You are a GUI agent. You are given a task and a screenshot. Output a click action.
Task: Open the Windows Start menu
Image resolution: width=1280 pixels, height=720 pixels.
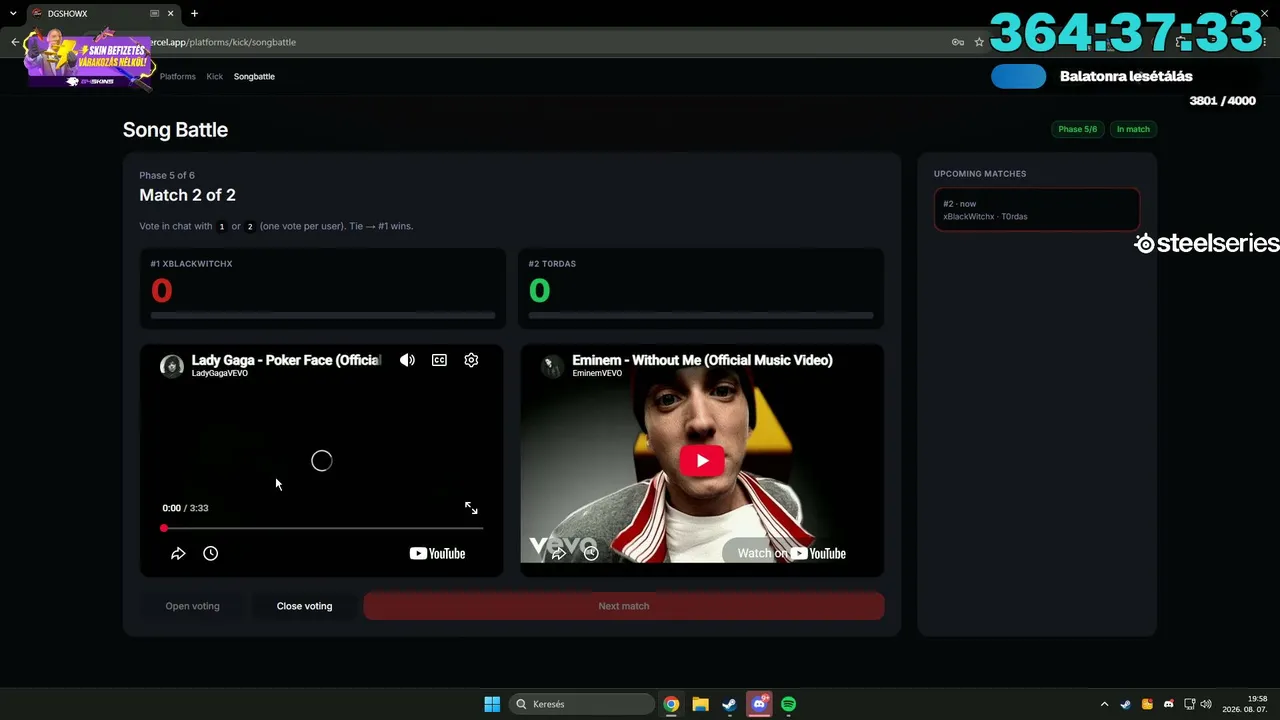(x=492, y=704)
